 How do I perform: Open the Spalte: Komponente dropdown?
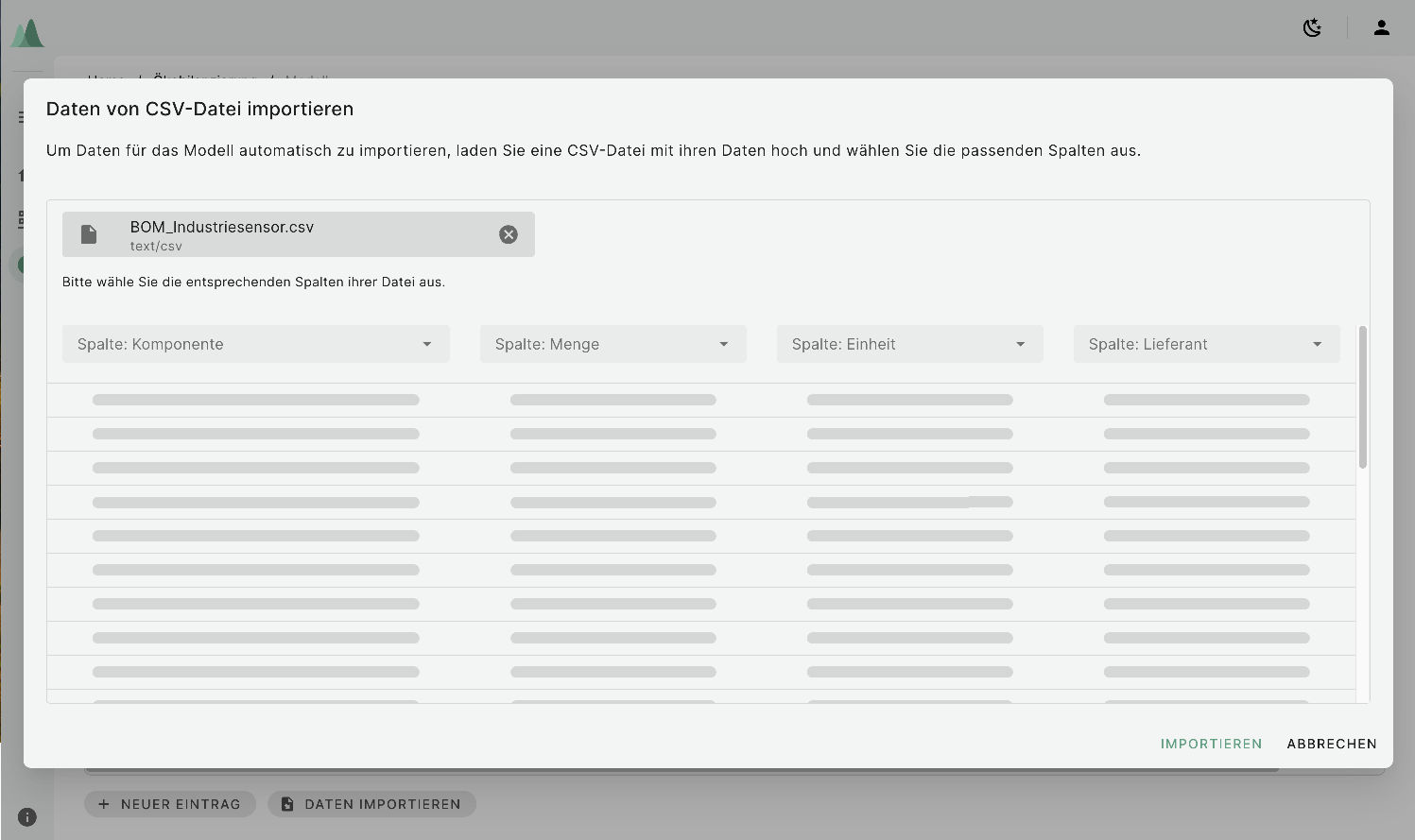(x=255, y=344)
